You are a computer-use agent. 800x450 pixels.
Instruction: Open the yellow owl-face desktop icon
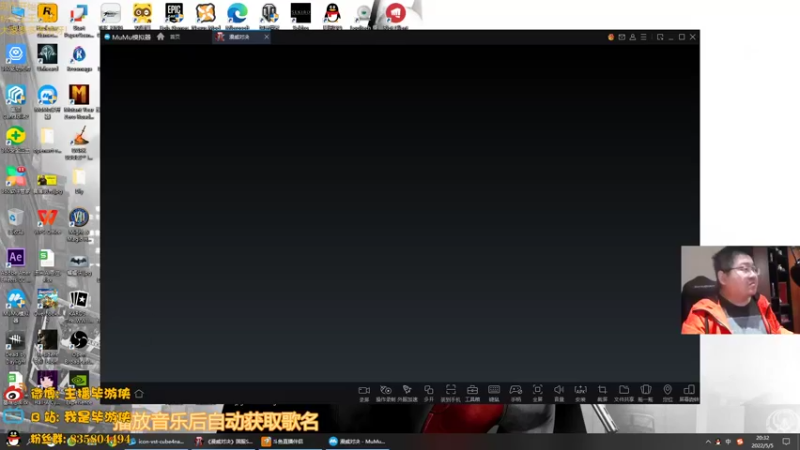(x=142, y=16)
